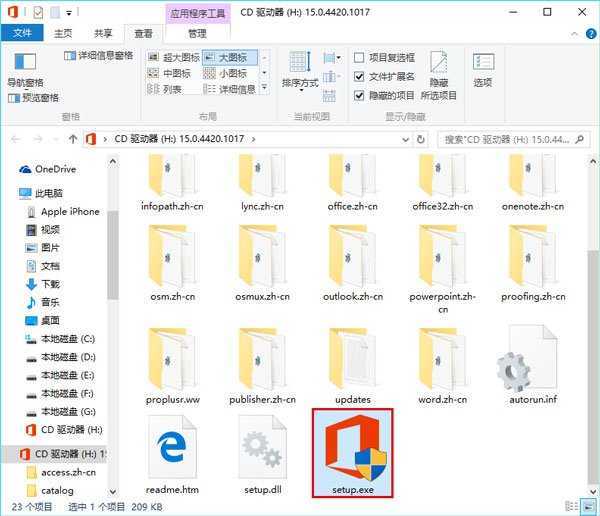Select the onenote.zh-cn folder
This screenshot has height=516, width=600.
[533, 183]
